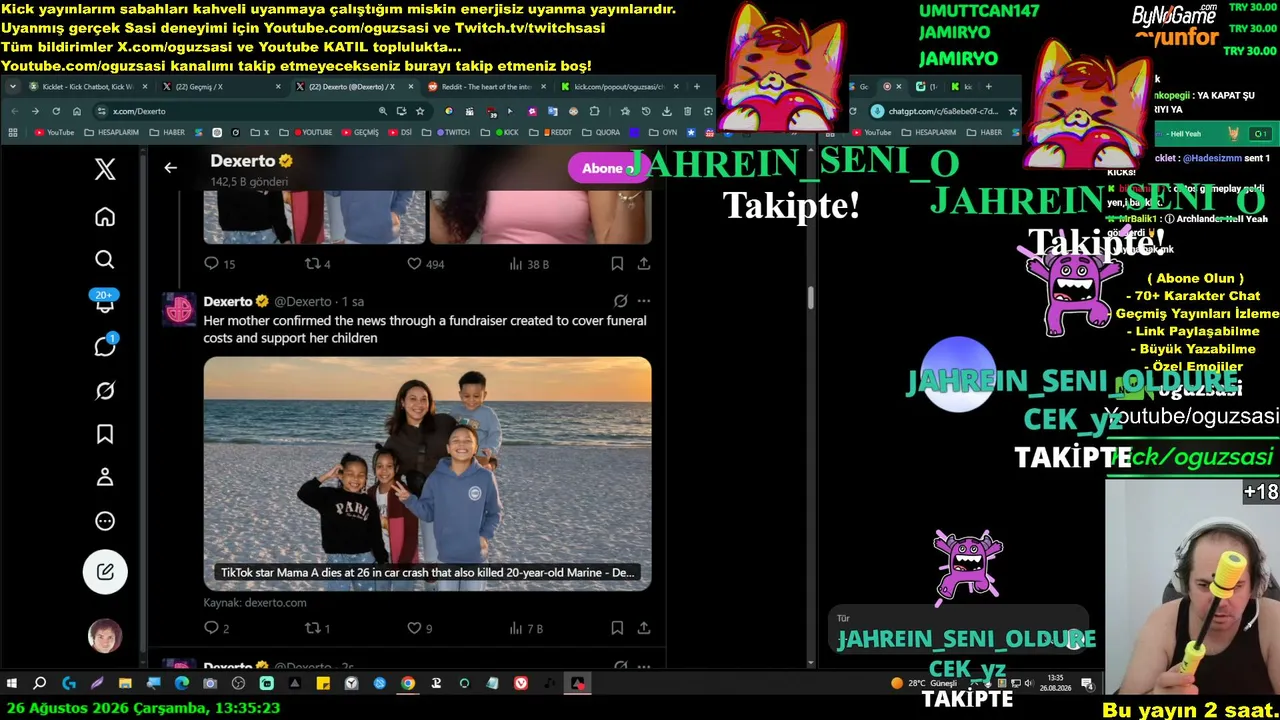Open the X logo home link
The height and width of the screenshot is (720, 1280).
[x=105, y=169]
